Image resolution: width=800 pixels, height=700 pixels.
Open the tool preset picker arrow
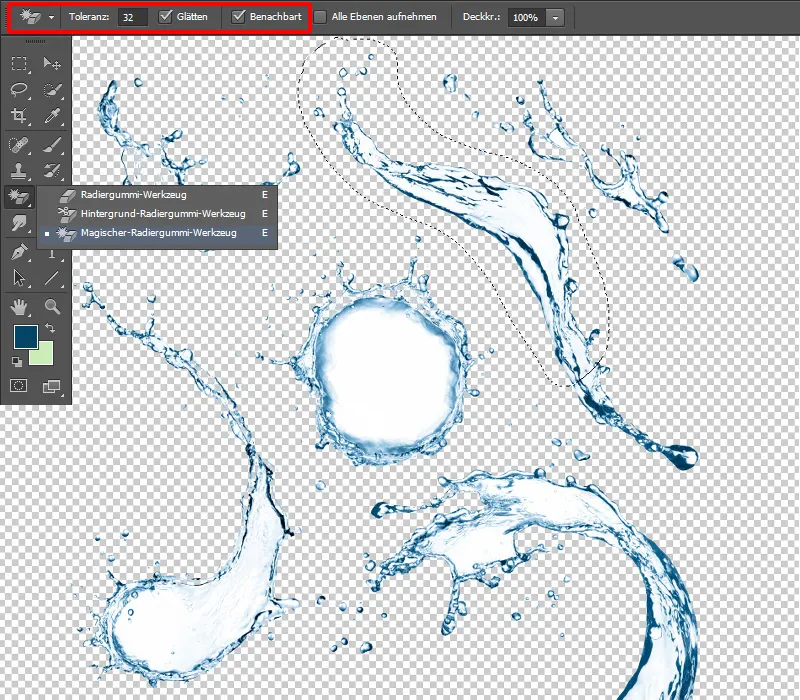(x=51, y=17)
